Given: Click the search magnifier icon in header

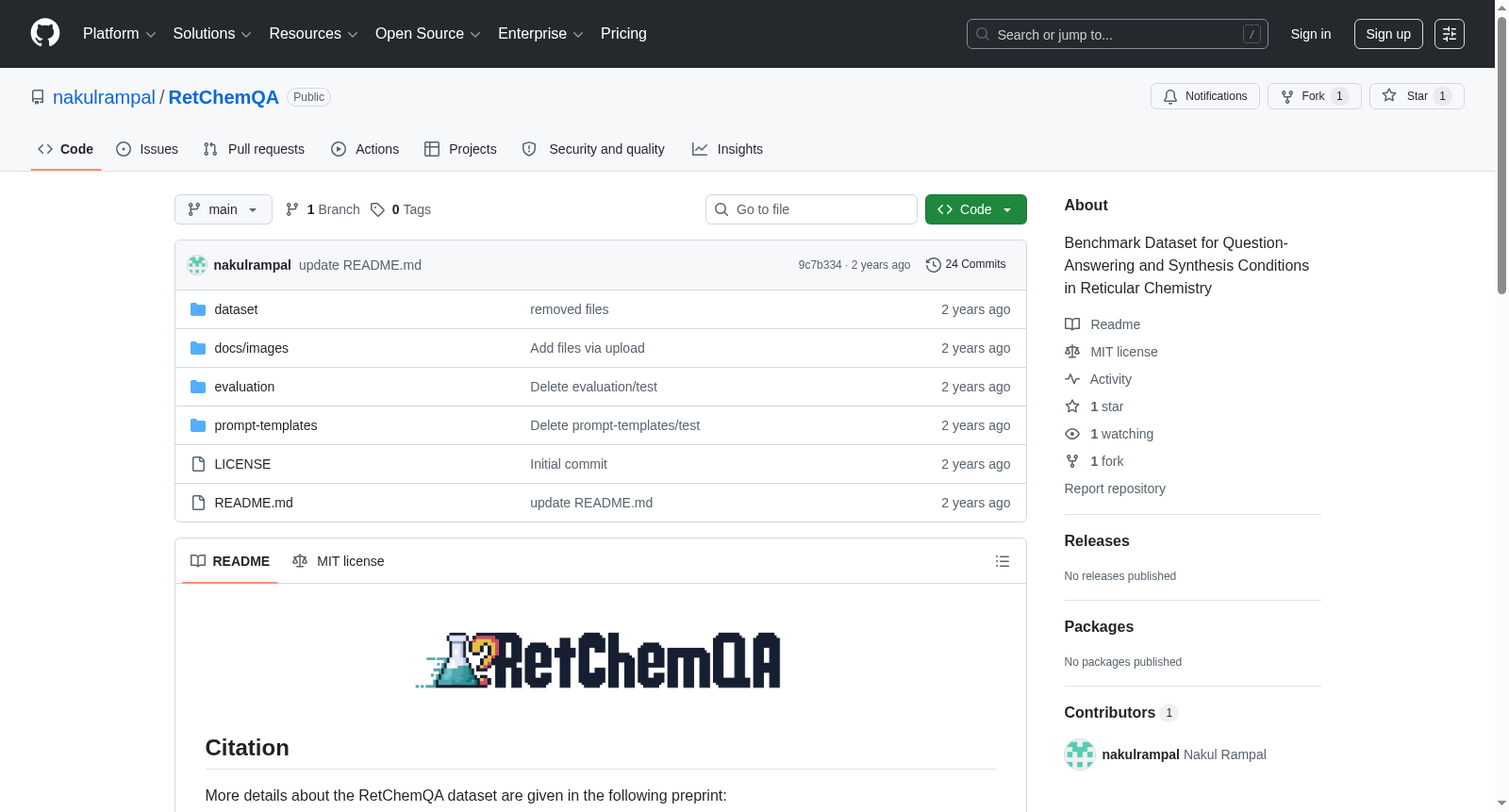Looking at the screenshot, I should coord(983,34).
